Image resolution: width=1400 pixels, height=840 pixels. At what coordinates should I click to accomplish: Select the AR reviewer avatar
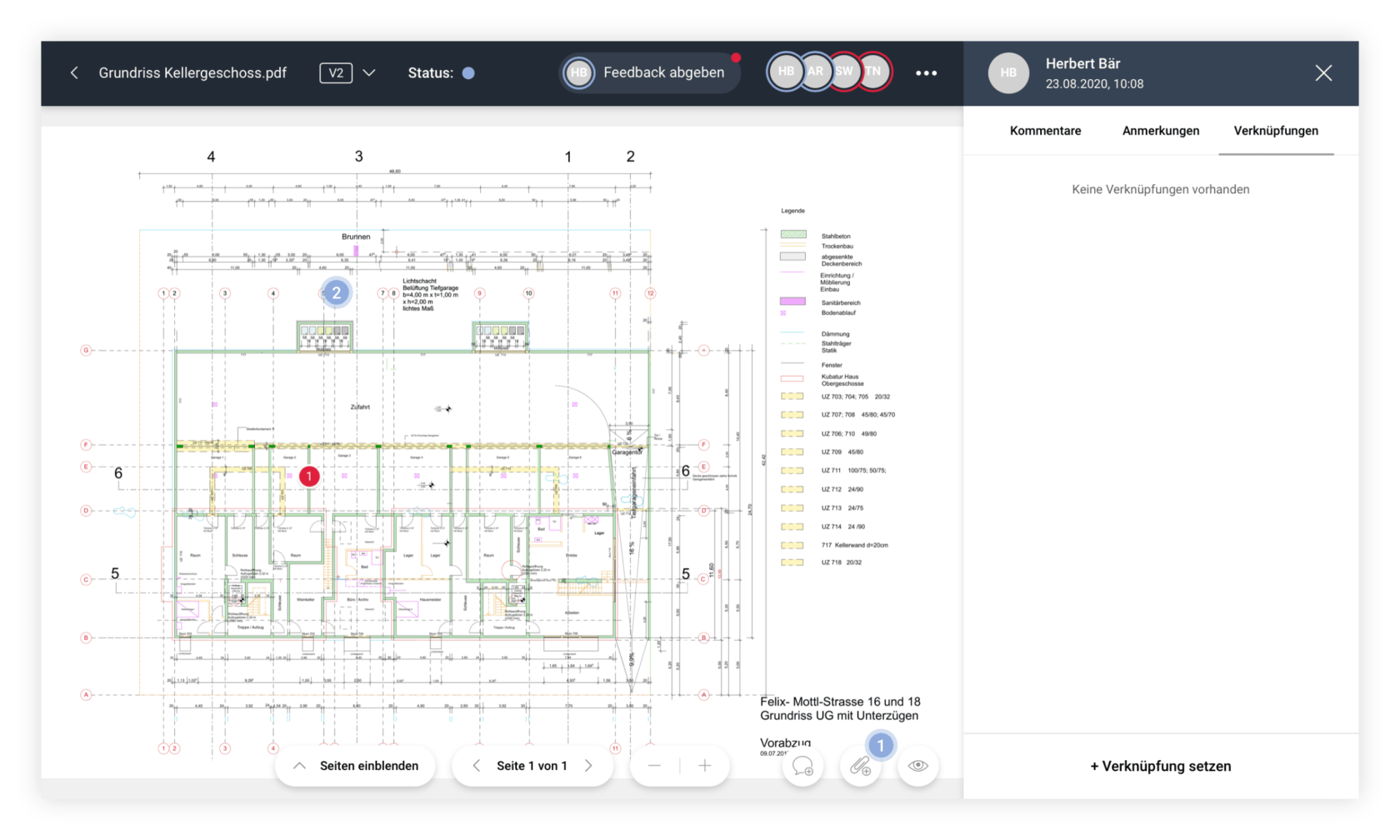[x=815, y=72]
